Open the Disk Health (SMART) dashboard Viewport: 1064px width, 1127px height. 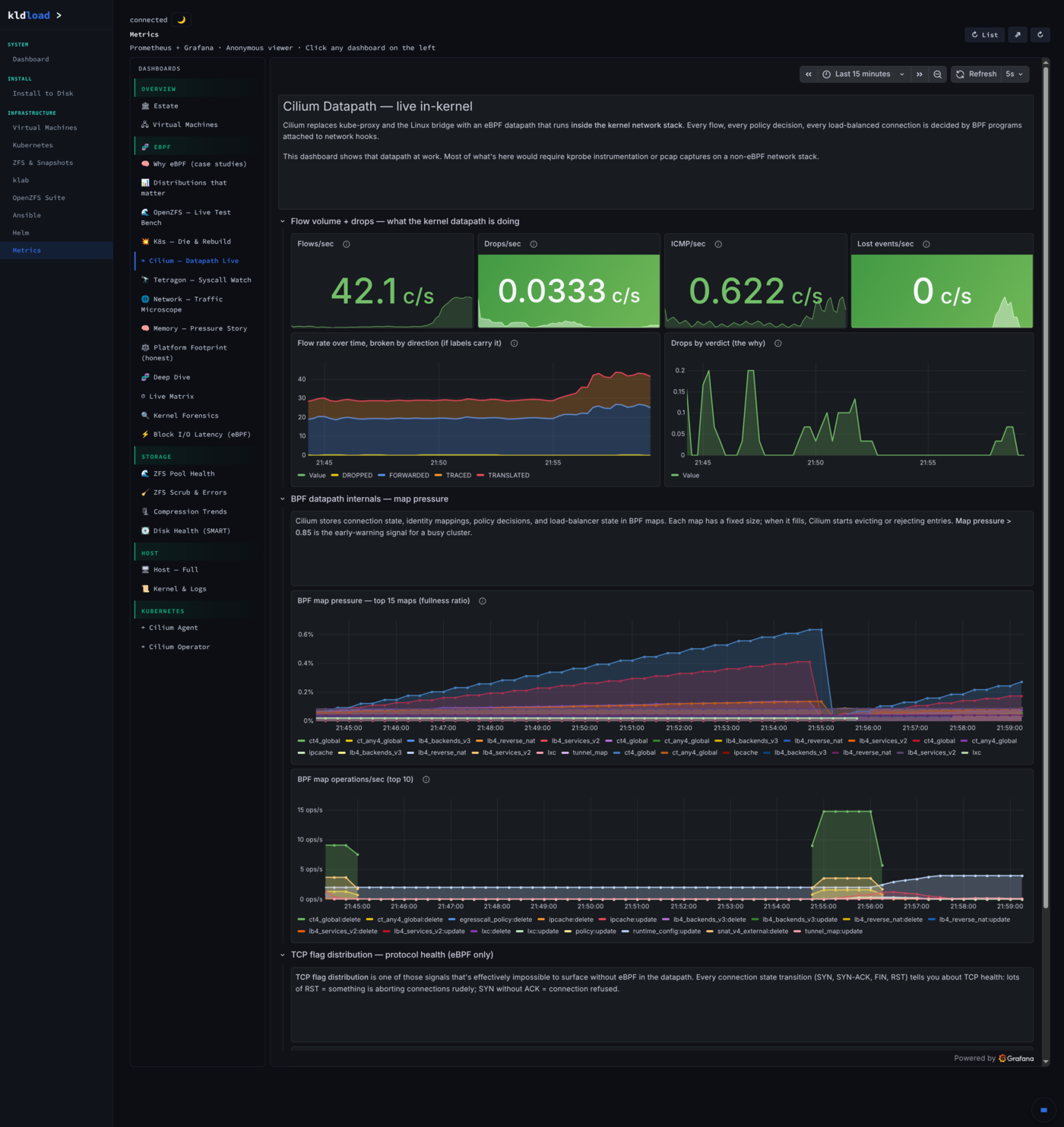(x=196, y=531)
